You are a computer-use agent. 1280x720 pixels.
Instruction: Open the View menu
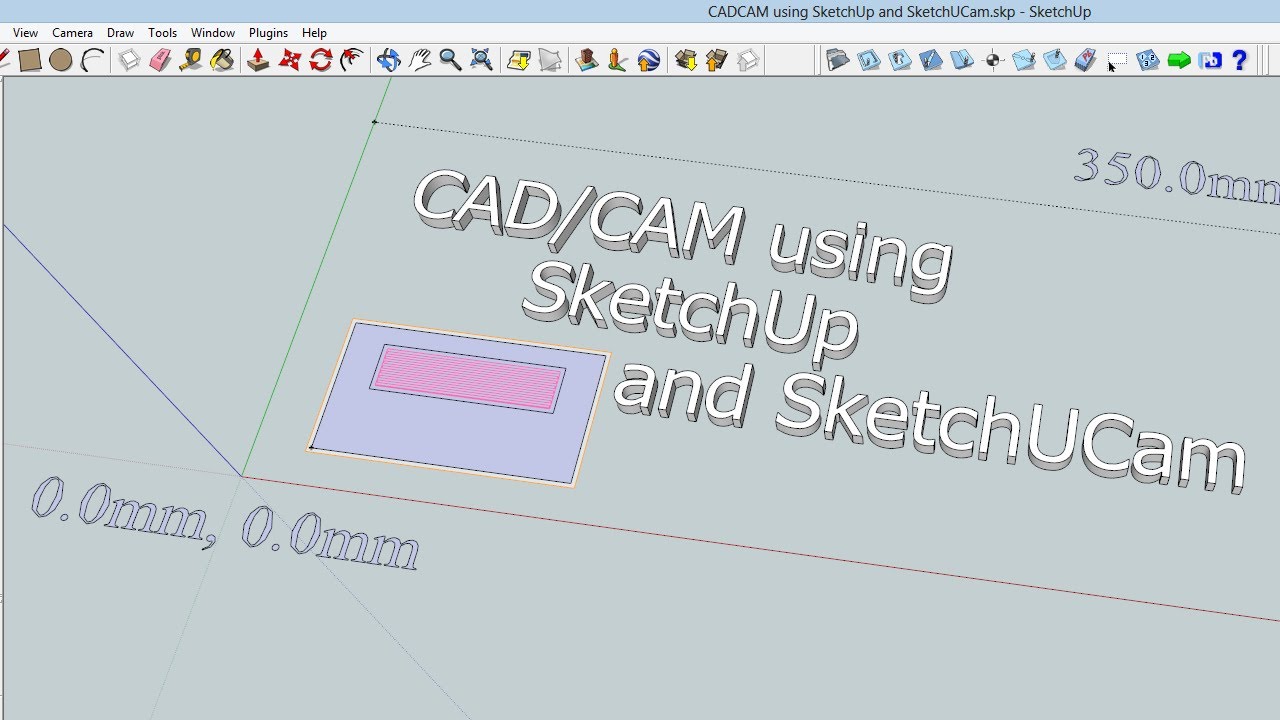click(25, 33)
